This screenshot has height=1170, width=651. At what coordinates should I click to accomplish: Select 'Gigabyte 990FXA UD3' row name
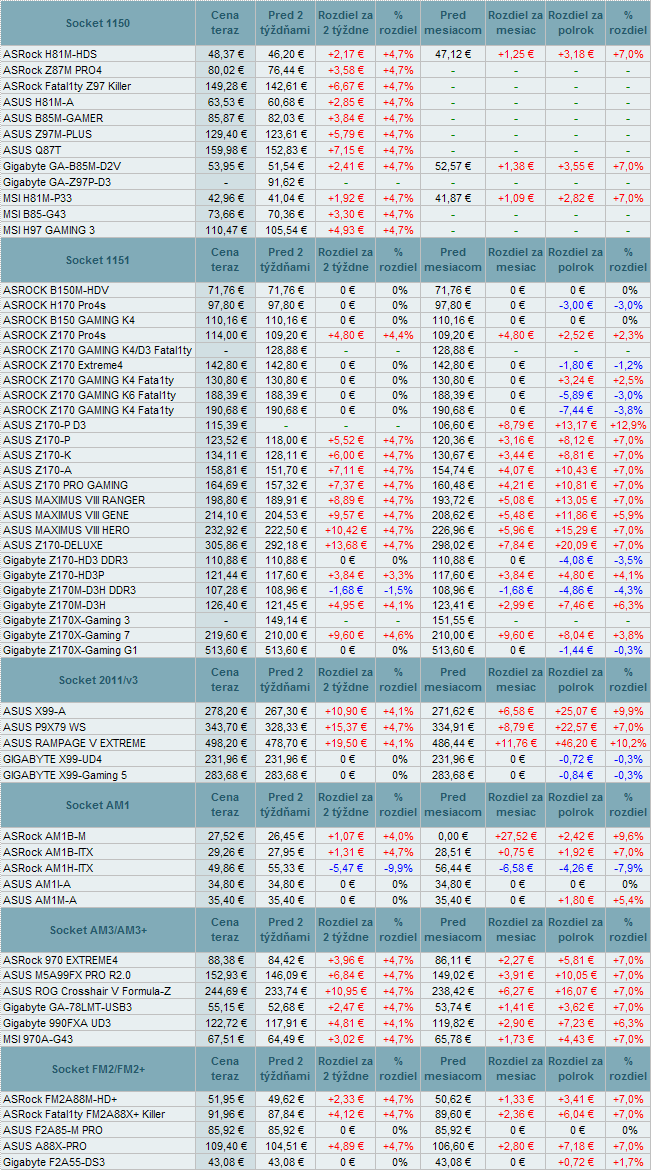click(57, 1022)
